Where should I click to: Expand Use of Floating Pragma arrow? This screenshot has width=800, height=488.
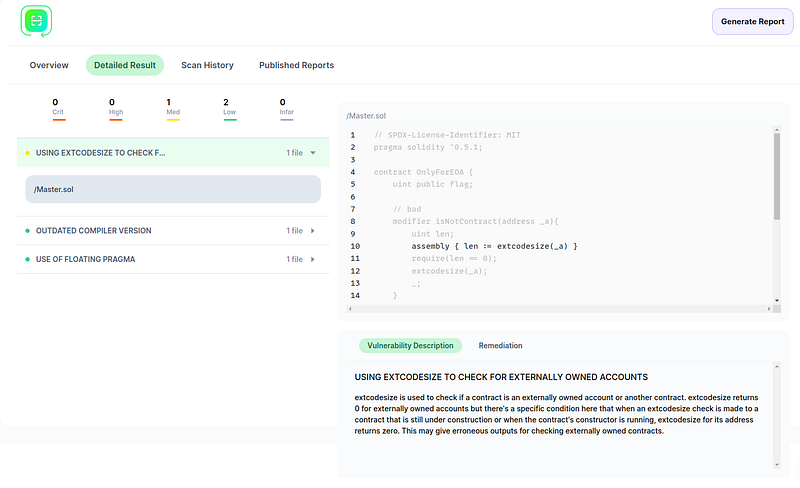313,260
